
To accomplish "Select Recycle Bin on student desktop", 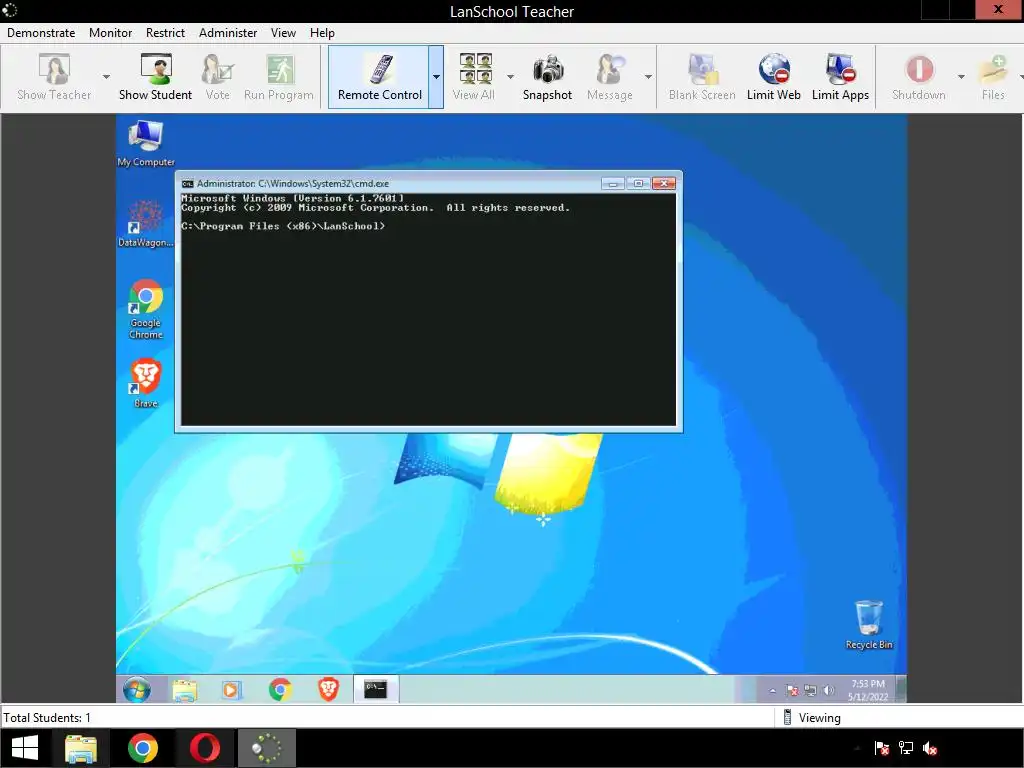I will tap(869, 625).
